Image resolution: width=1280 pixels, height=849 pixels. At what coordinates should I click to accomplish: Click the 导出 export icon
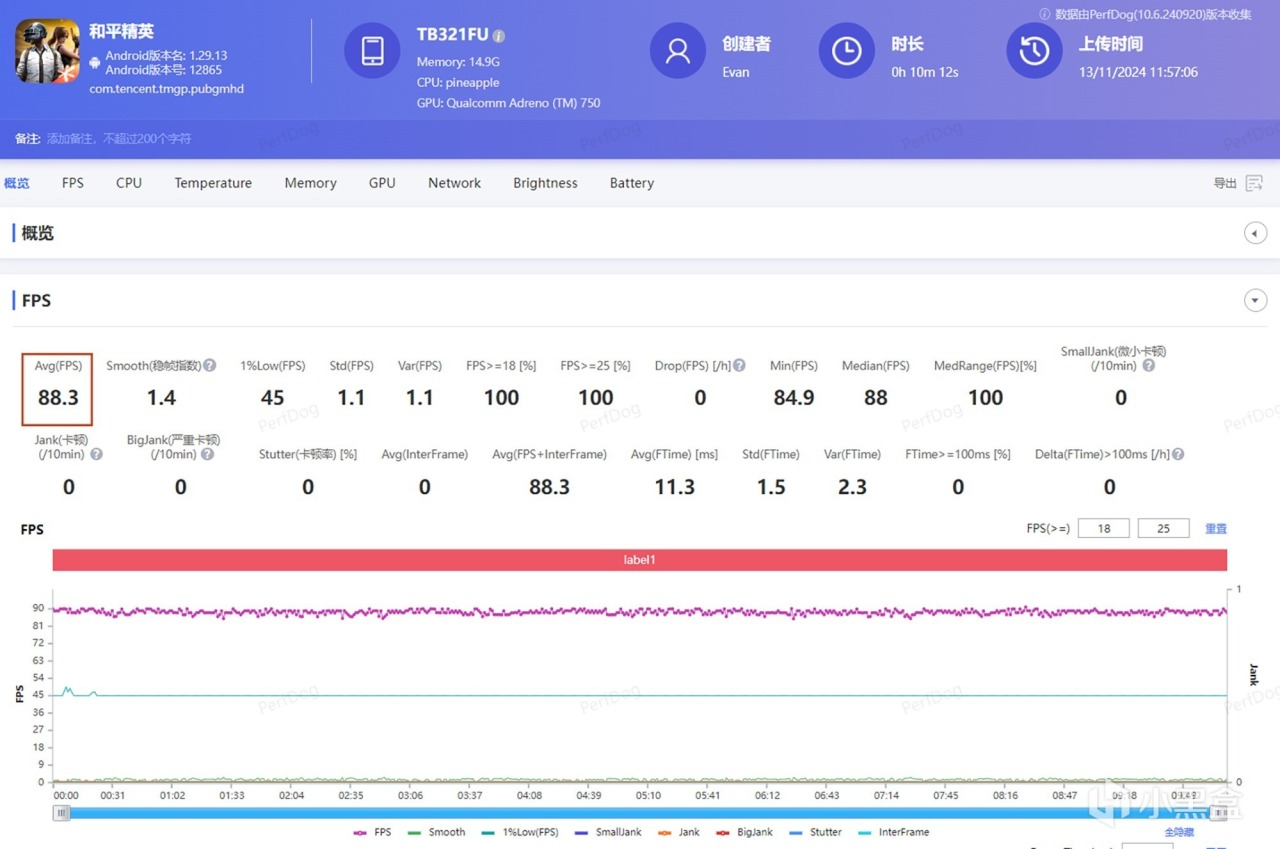click(x=1253, y=183)
